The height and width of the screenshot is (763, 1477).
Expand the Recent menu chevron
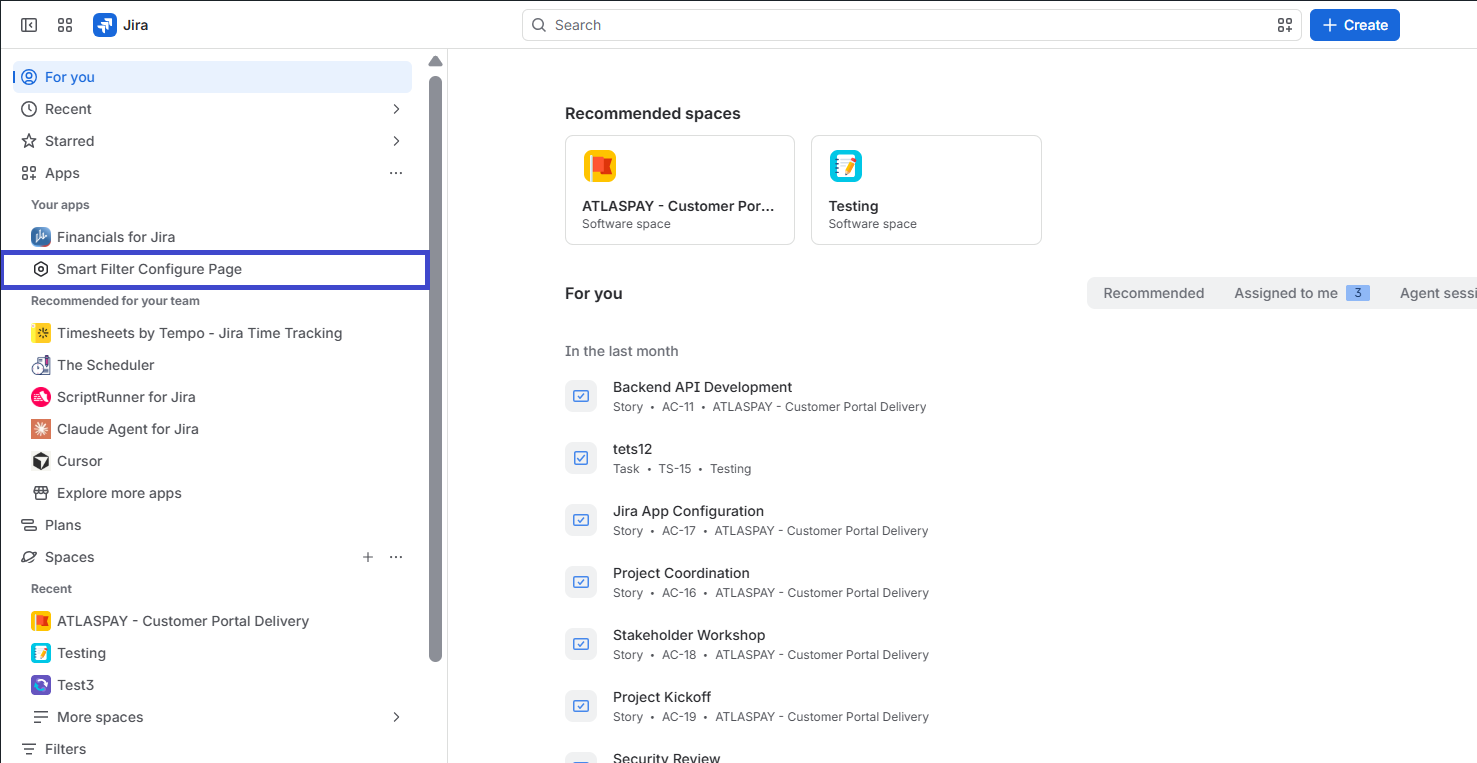pyautogui.click(x=396, y=109)
